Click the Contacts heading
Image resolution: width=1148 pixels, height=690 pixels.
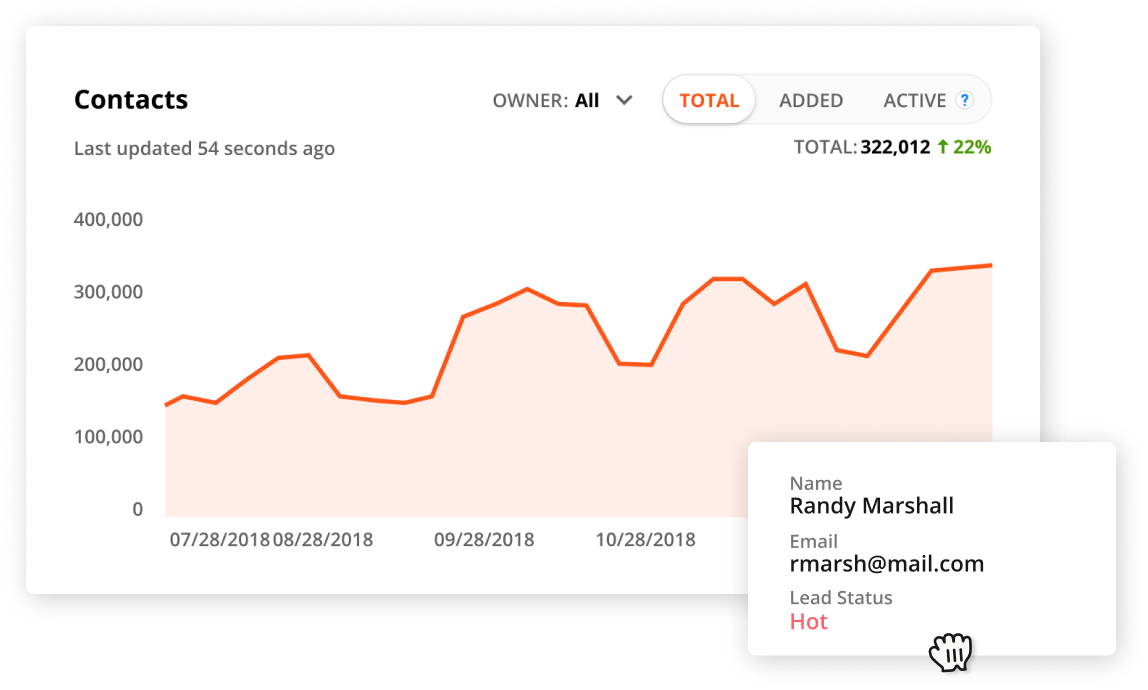click(130, 100)
